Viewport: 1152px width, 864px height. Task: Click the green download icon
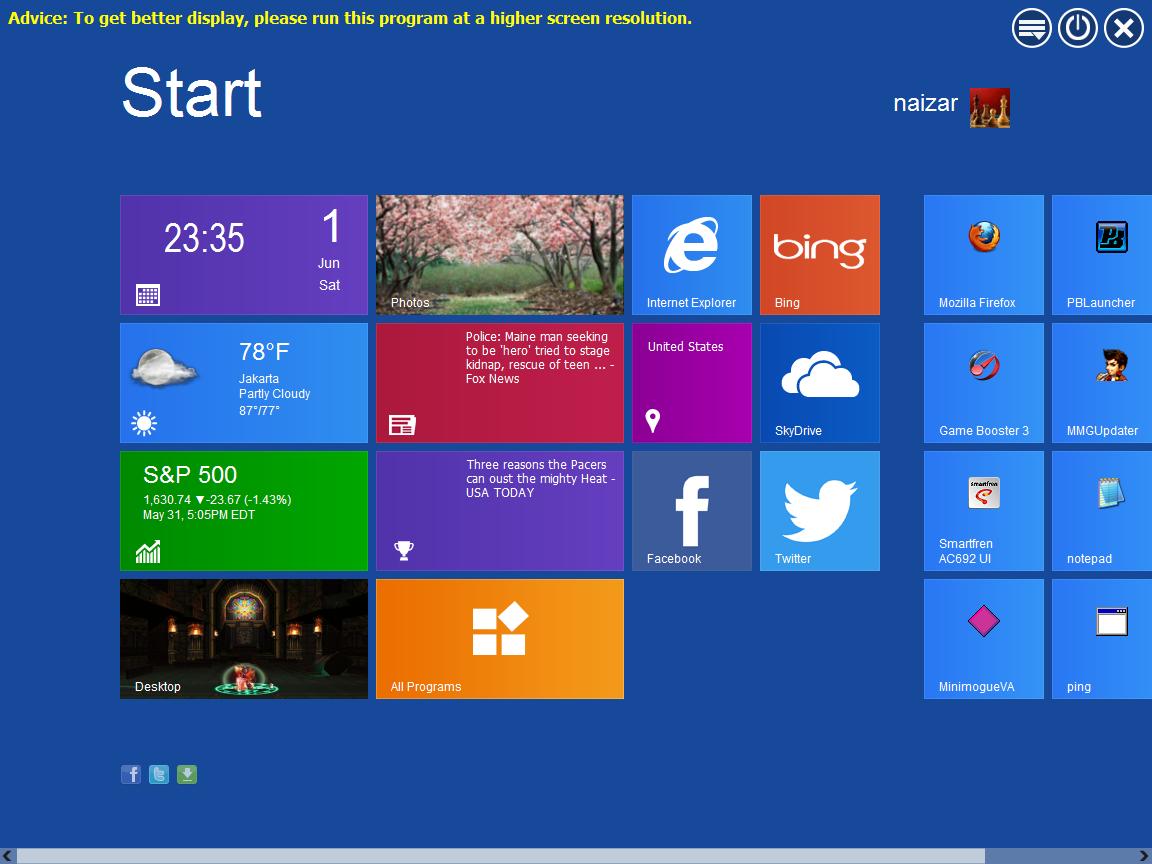(x=187, y=774)
